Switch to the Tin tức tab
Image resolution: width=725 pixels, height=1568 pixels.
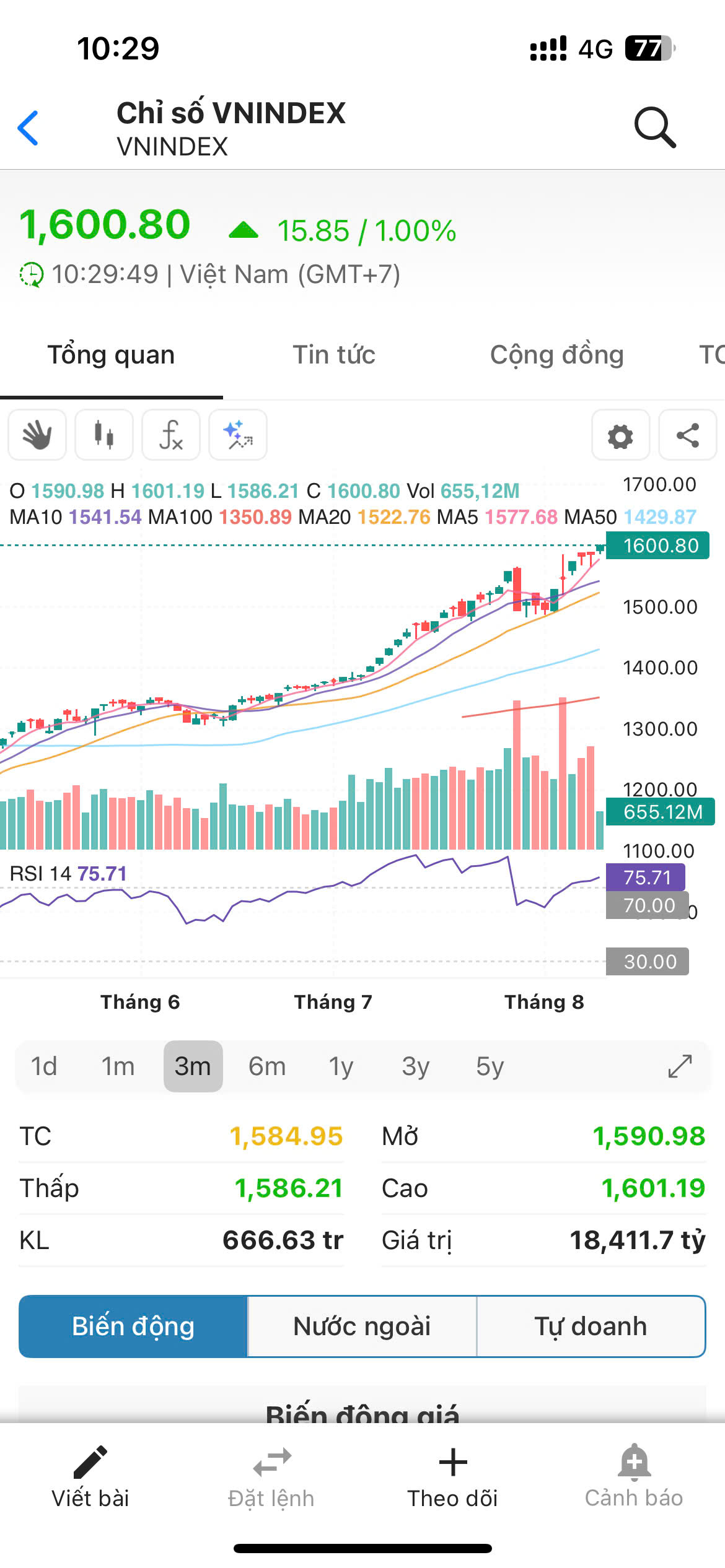333,355
